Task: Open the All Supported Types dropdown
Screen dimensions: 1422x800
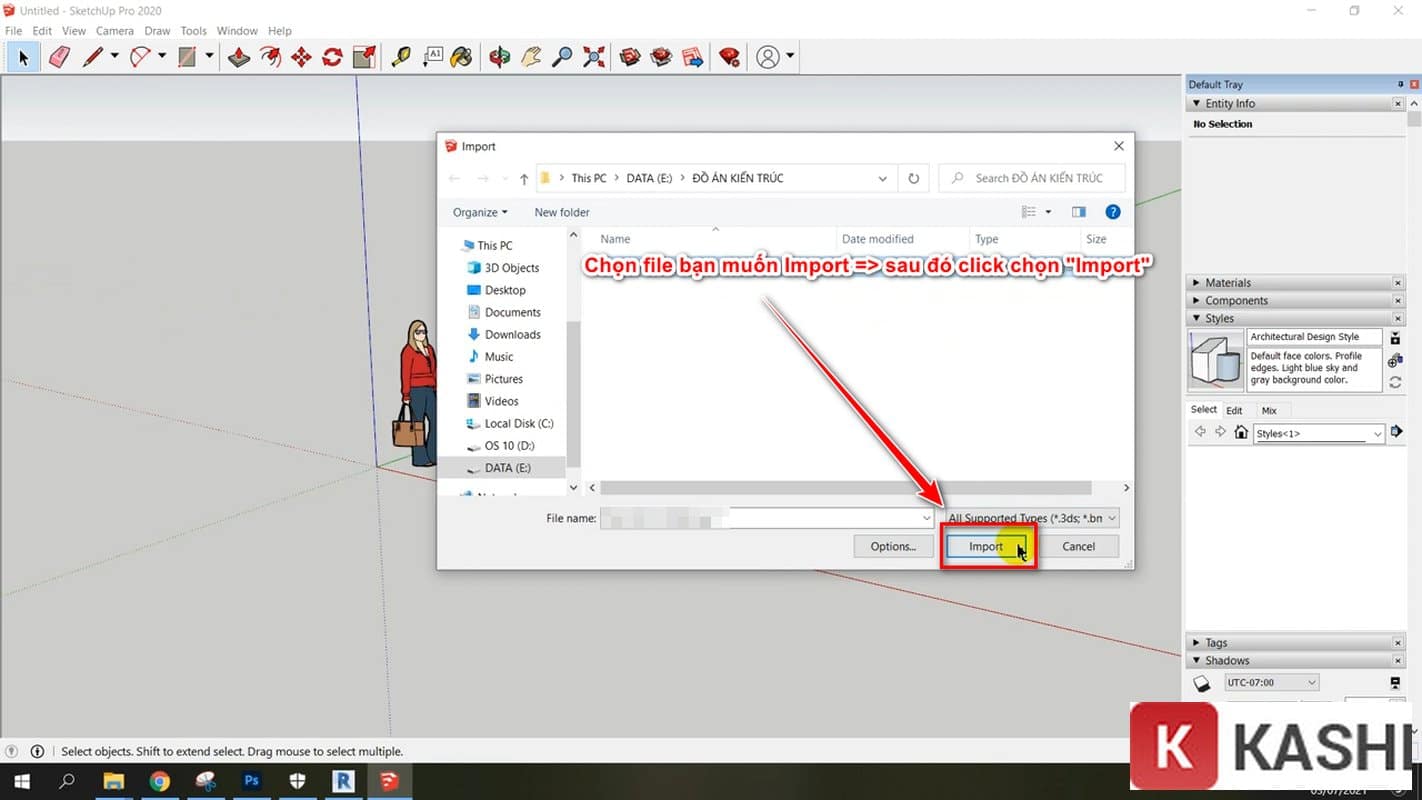Action: point(1031,518)
